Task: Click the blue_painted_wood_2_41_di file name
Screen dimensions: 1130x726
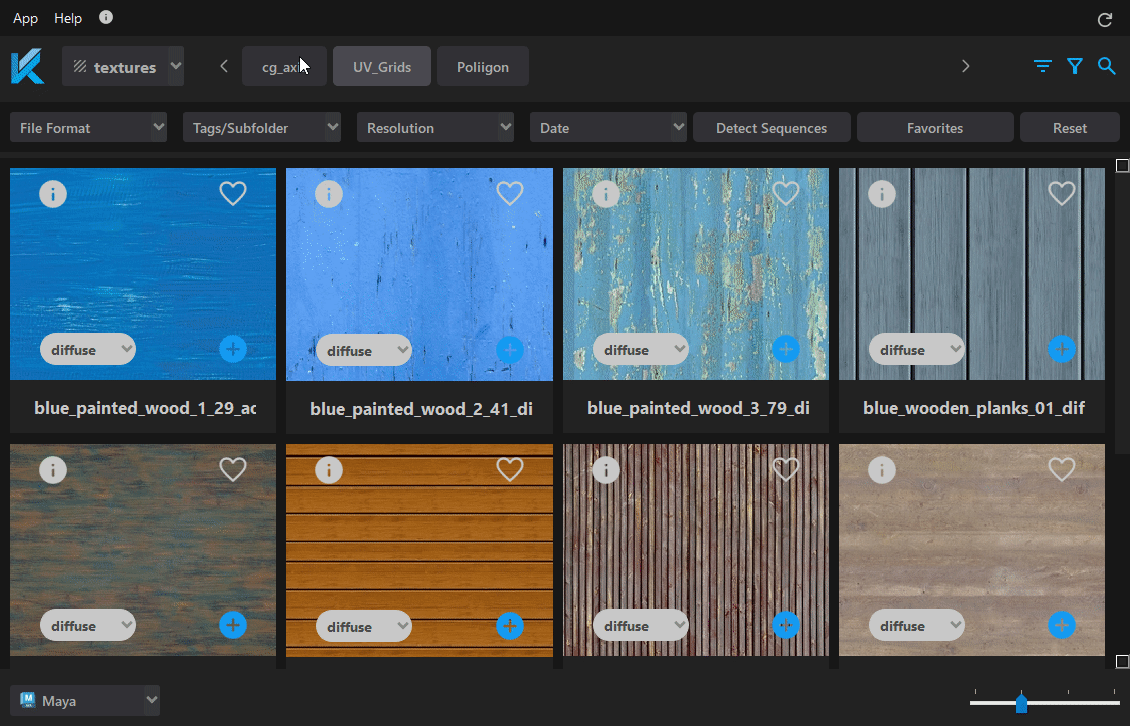Action: 422,409
